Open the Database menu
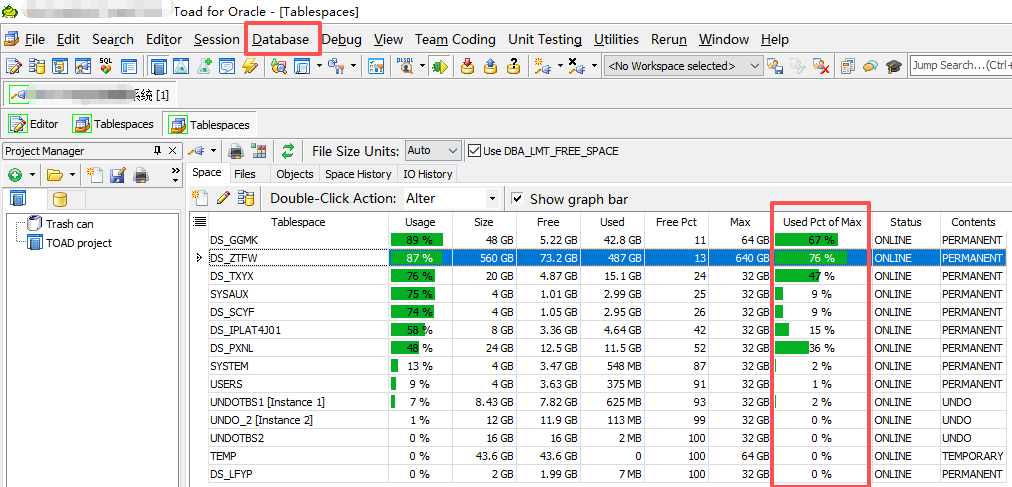Image resolution: width=1012 pixels, height=487 pixels. 280,39
